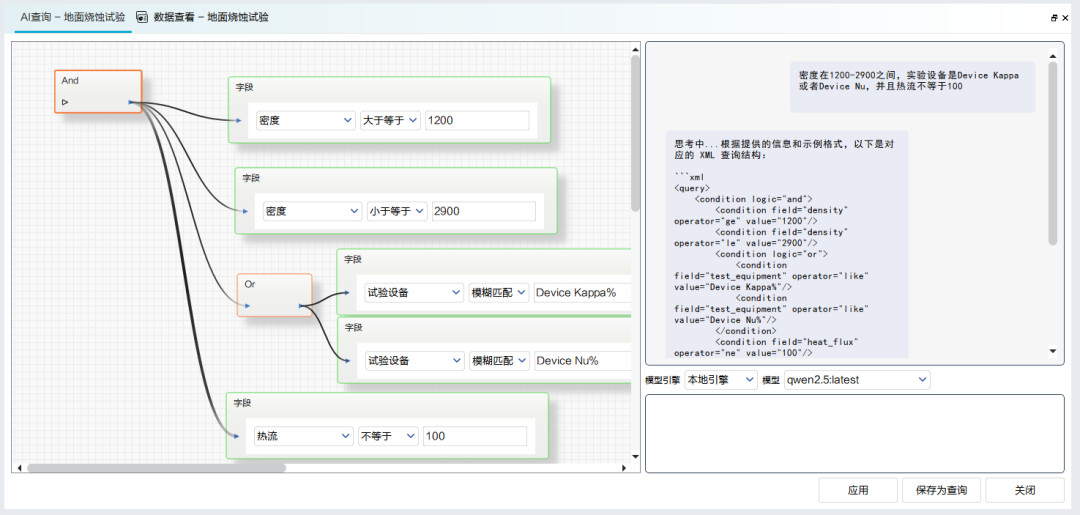Click input port of Device Kappa% field node
Screen dimensions: 1080x515
(346, 293)
